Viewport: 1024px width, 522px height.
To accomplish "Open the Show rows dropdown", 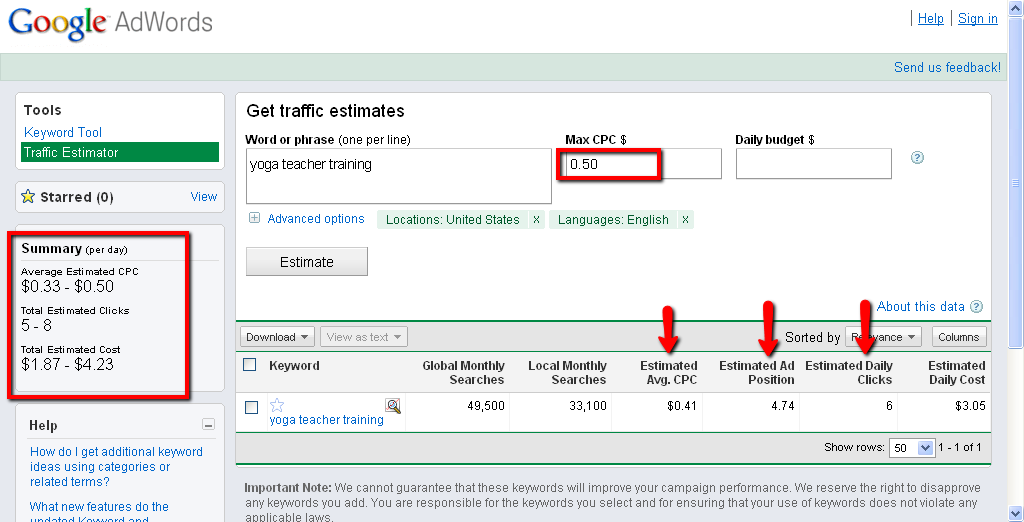I will 911,448.
